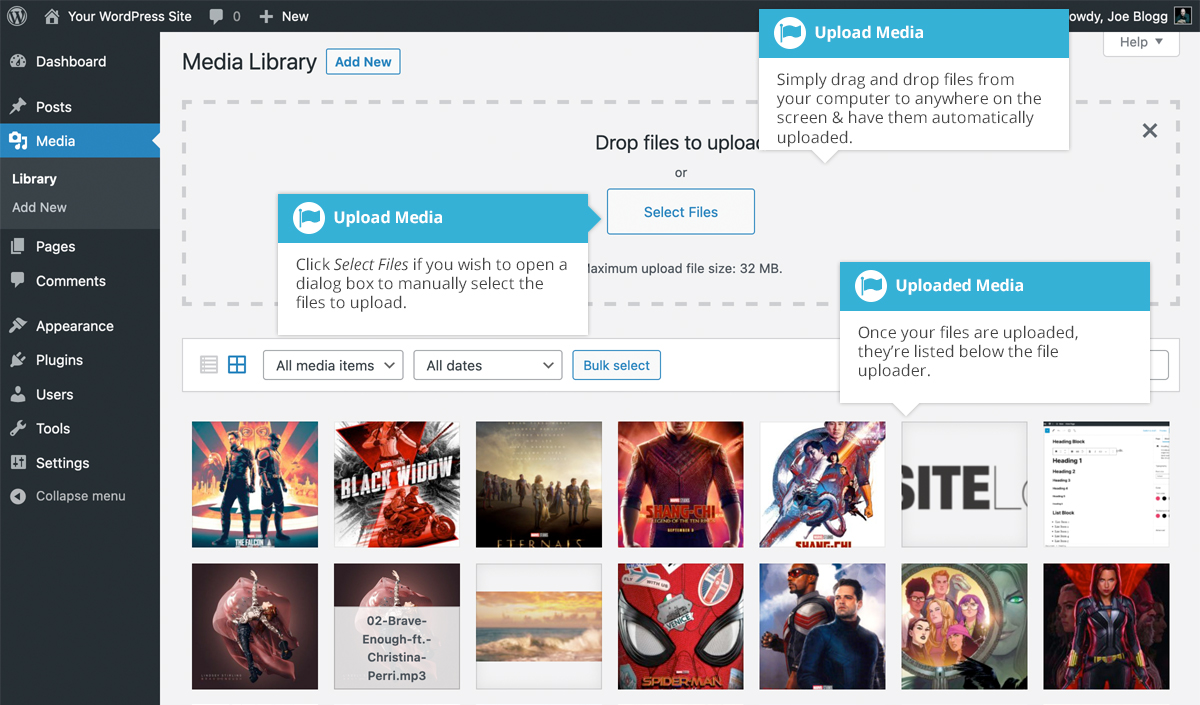Open Comments in the sidebar

click(80, 281)
